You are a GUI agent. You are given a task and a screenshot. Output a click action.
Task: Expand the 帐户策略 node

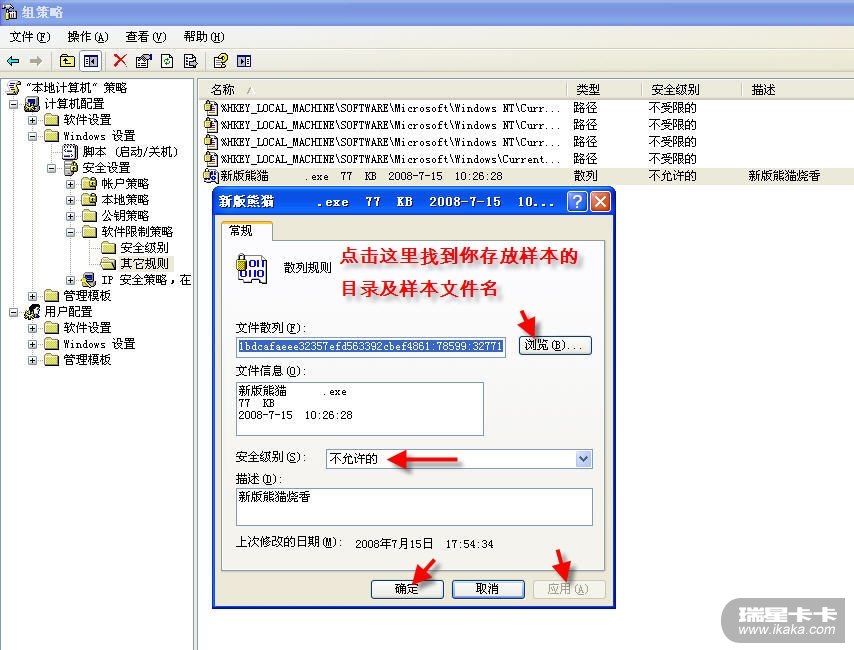pyautogui.click(x=70, y=184)
